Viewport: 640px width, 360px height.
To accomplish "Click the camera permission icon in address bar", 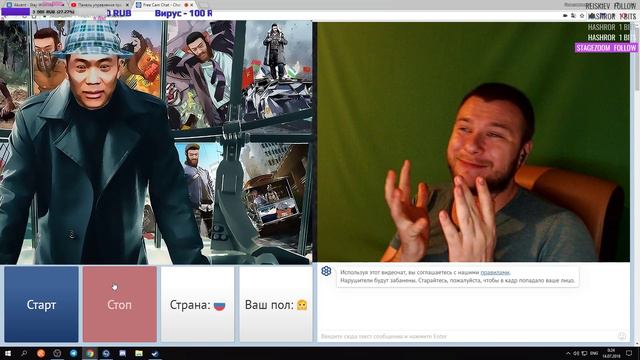I will click(x=565, y=16).
